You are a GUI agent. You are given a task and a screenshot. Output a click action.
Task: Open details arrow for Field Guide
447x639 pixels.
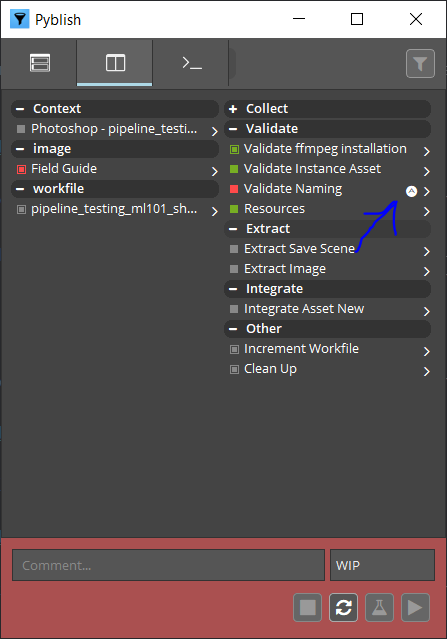coord(214,171)
